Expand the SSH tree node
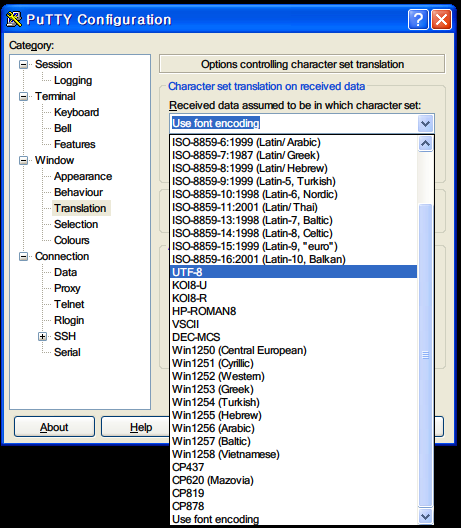The width and height of the screenshot is (461, 528). click(x=42, y=336)
